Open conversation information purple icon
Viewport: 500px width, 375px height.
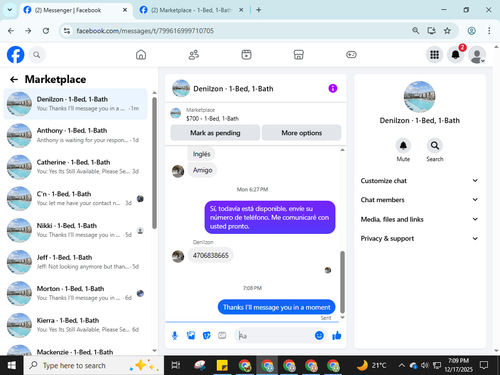[x=333, y=88]
